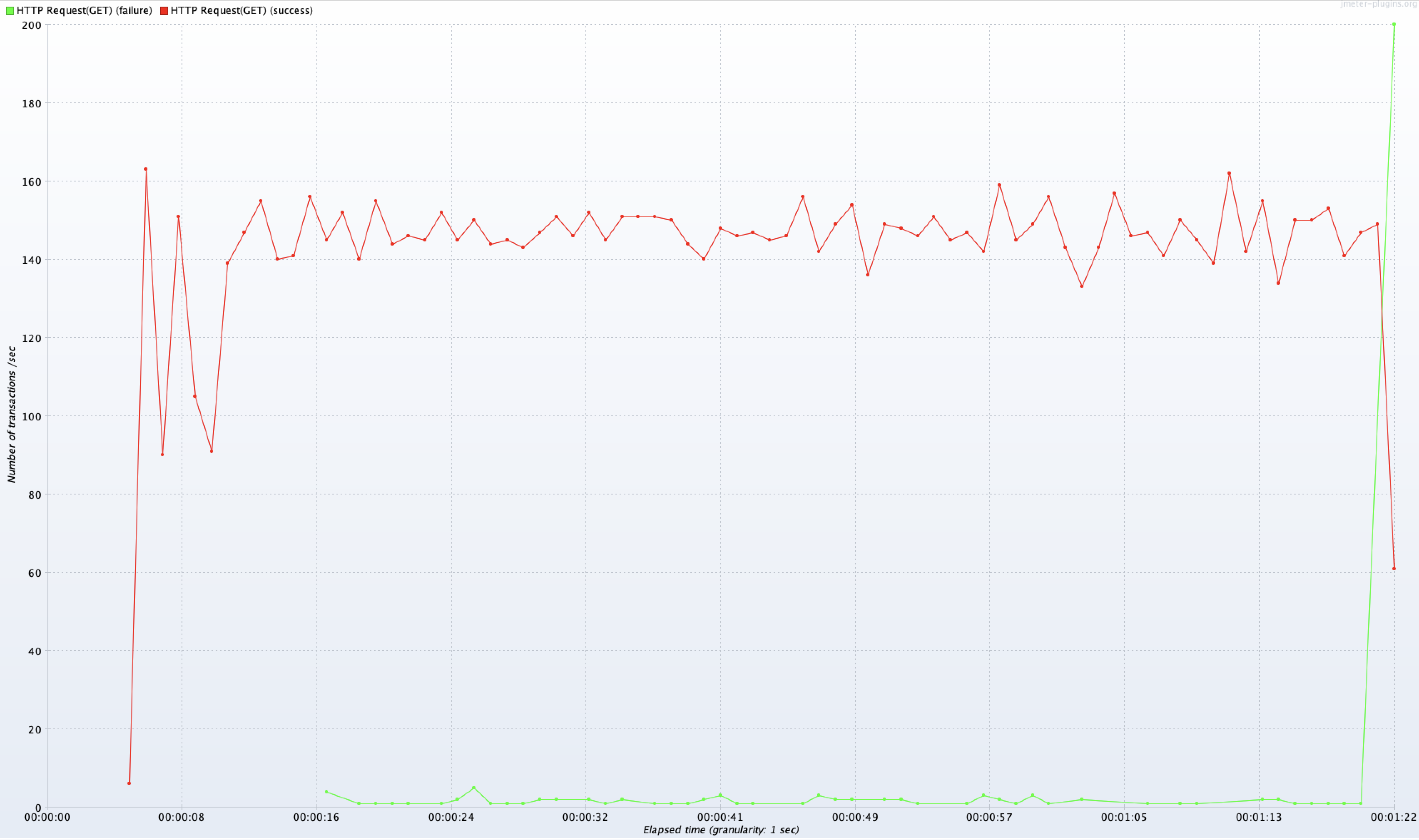Viewport: 1419px width, 840px height.
Task: Click the 00:00:24 time label
Action: coord(451,818)
